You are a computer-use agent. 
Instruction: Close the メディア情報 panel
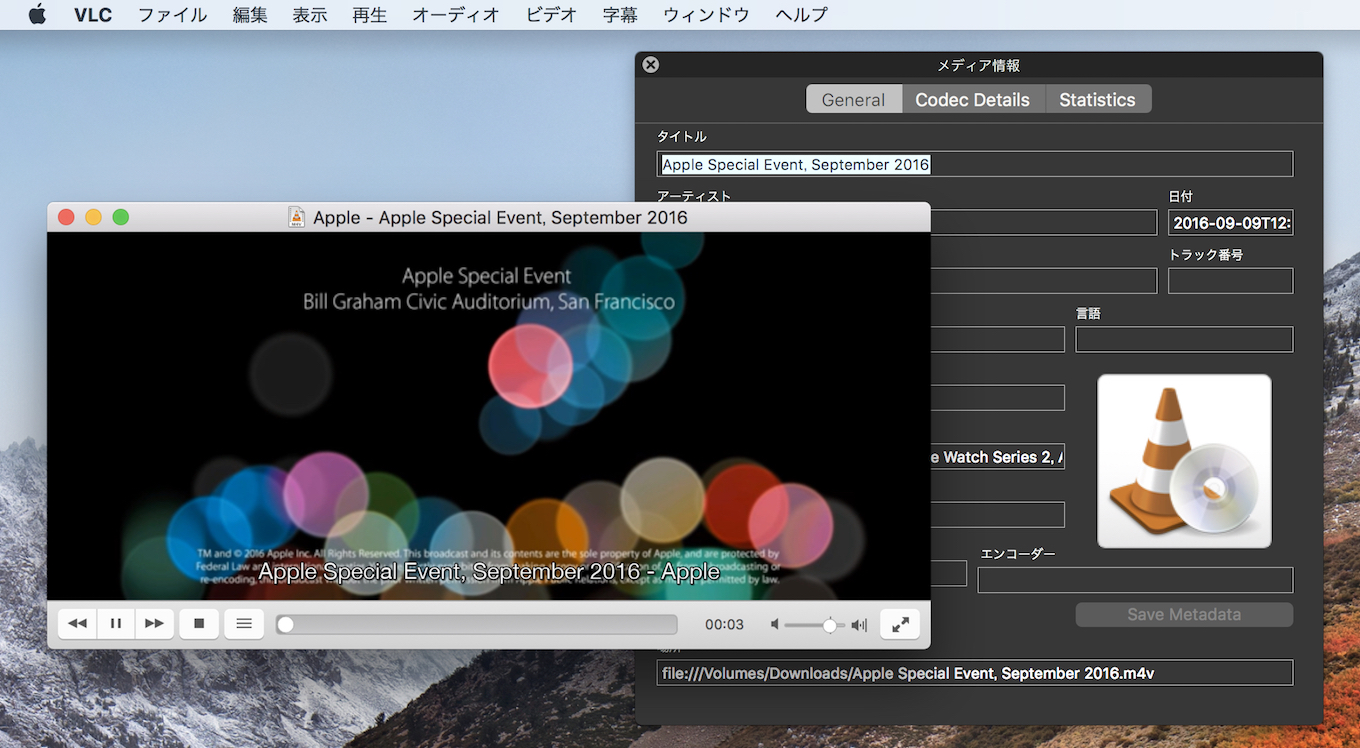pos(651,65)
